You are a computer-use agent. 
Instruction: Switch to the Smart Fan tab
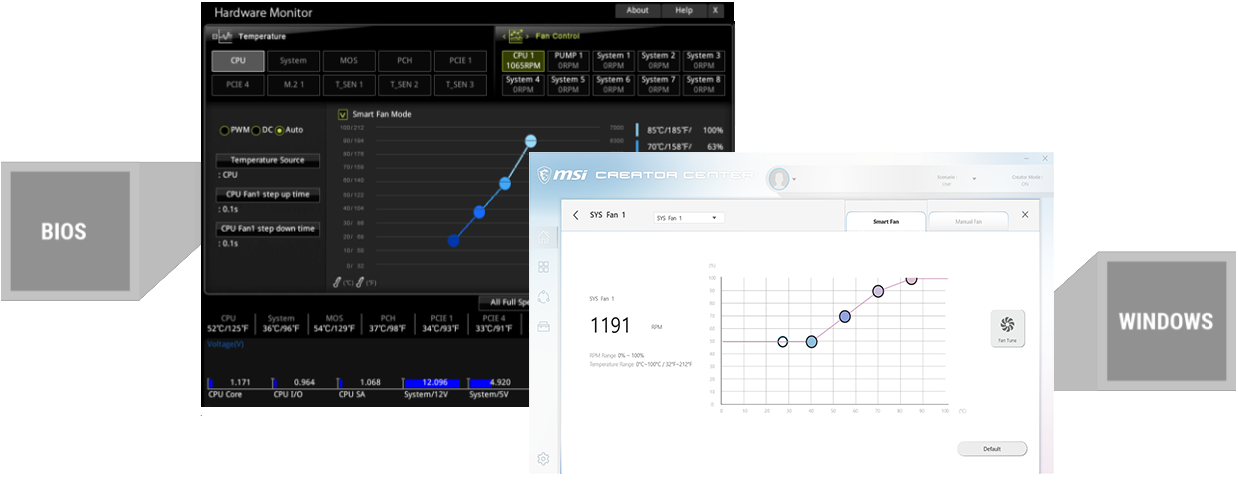point(886,221)
